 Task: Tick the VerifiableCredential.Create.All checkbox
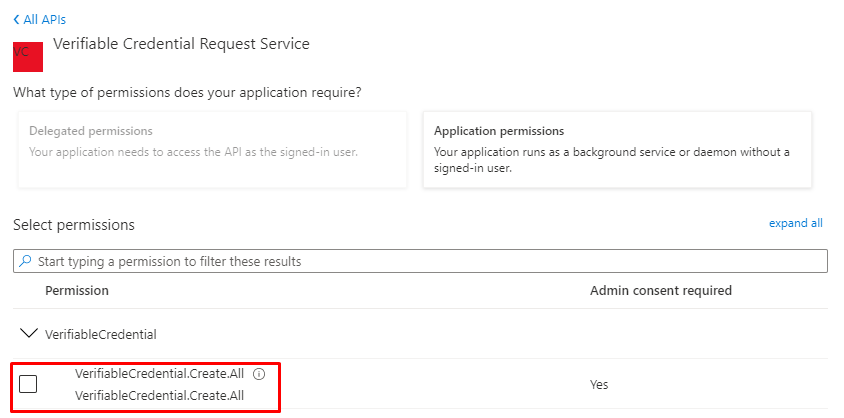[x=28, y=384]
